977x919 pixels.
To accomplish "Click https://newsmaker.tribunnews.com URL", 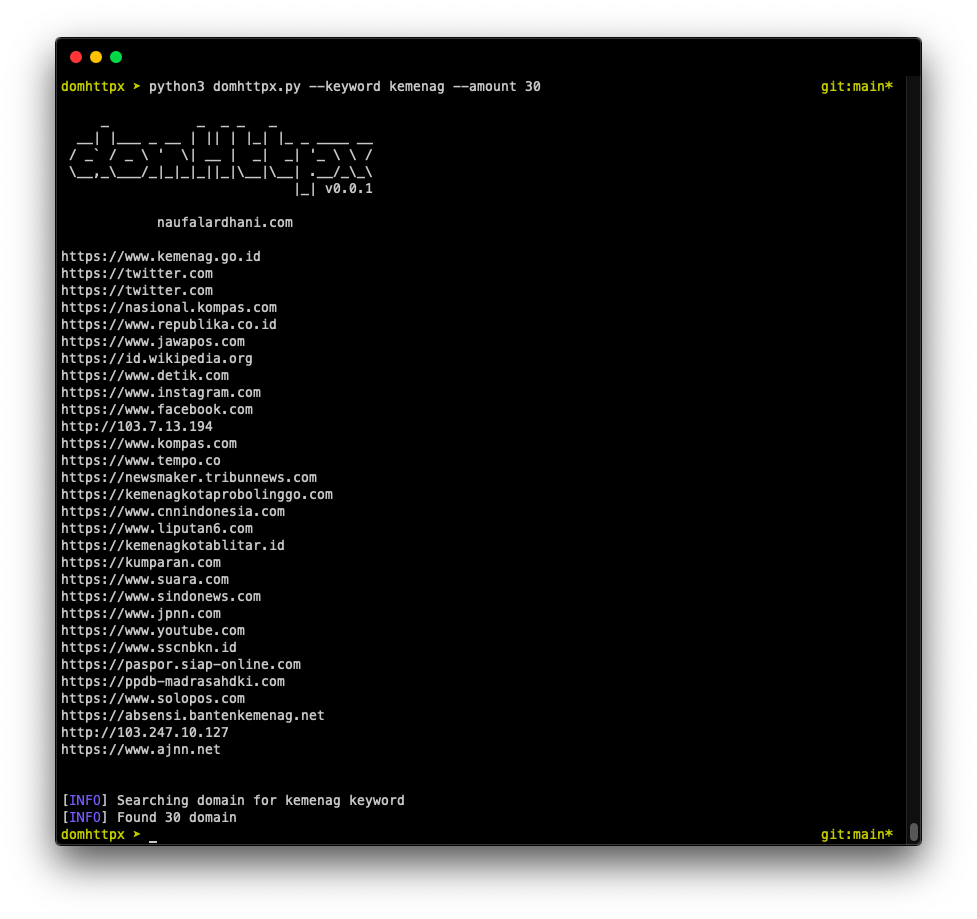I will pyautogui.click(x=189, y=477).
